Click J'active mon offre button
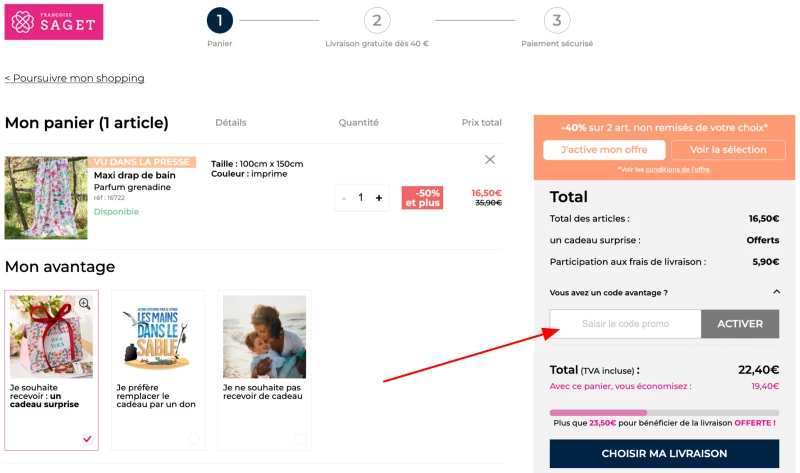 604,150
